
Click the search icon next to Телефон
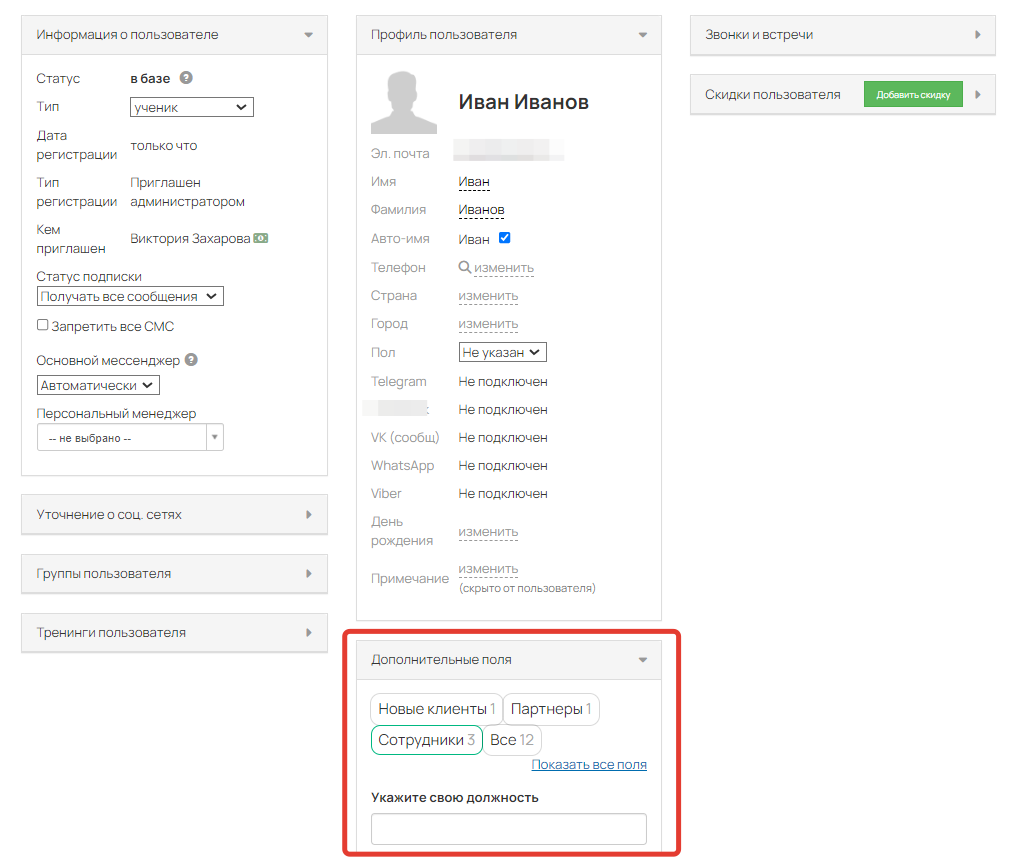(464, 267)
